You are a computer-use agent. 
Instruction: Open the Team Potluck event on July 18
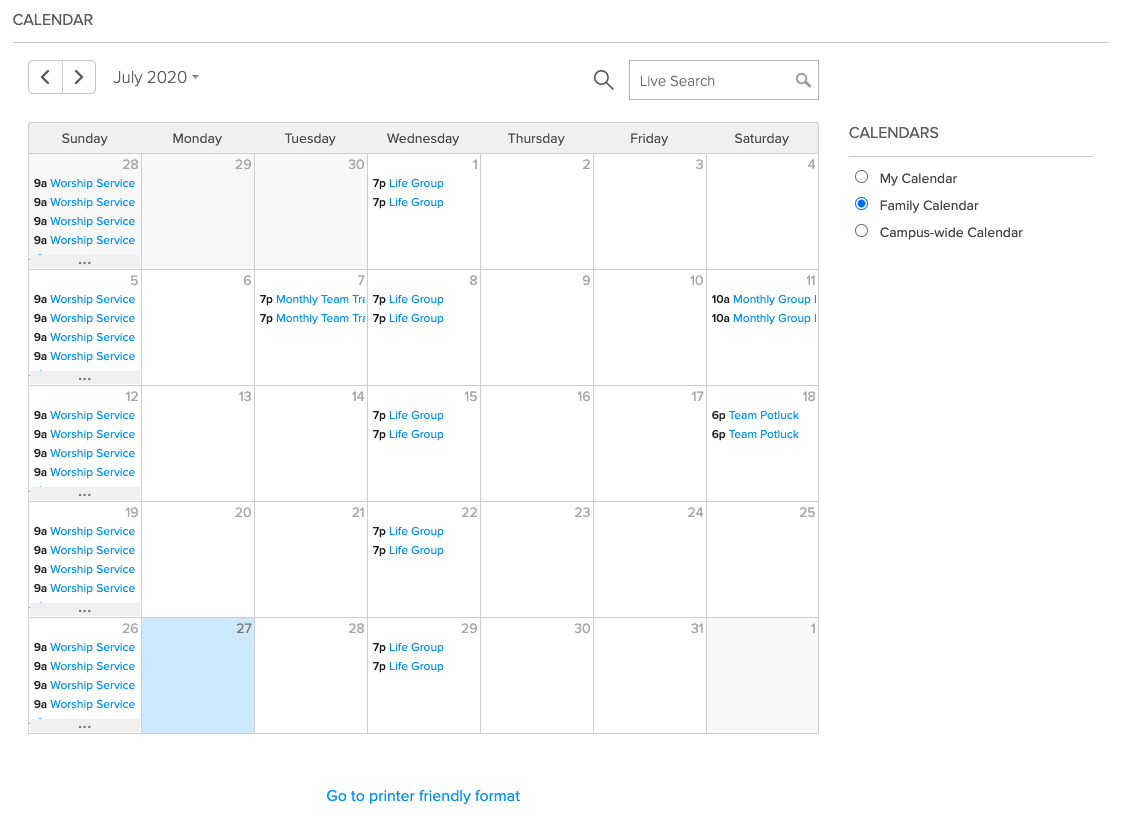[x=765, y=415]
